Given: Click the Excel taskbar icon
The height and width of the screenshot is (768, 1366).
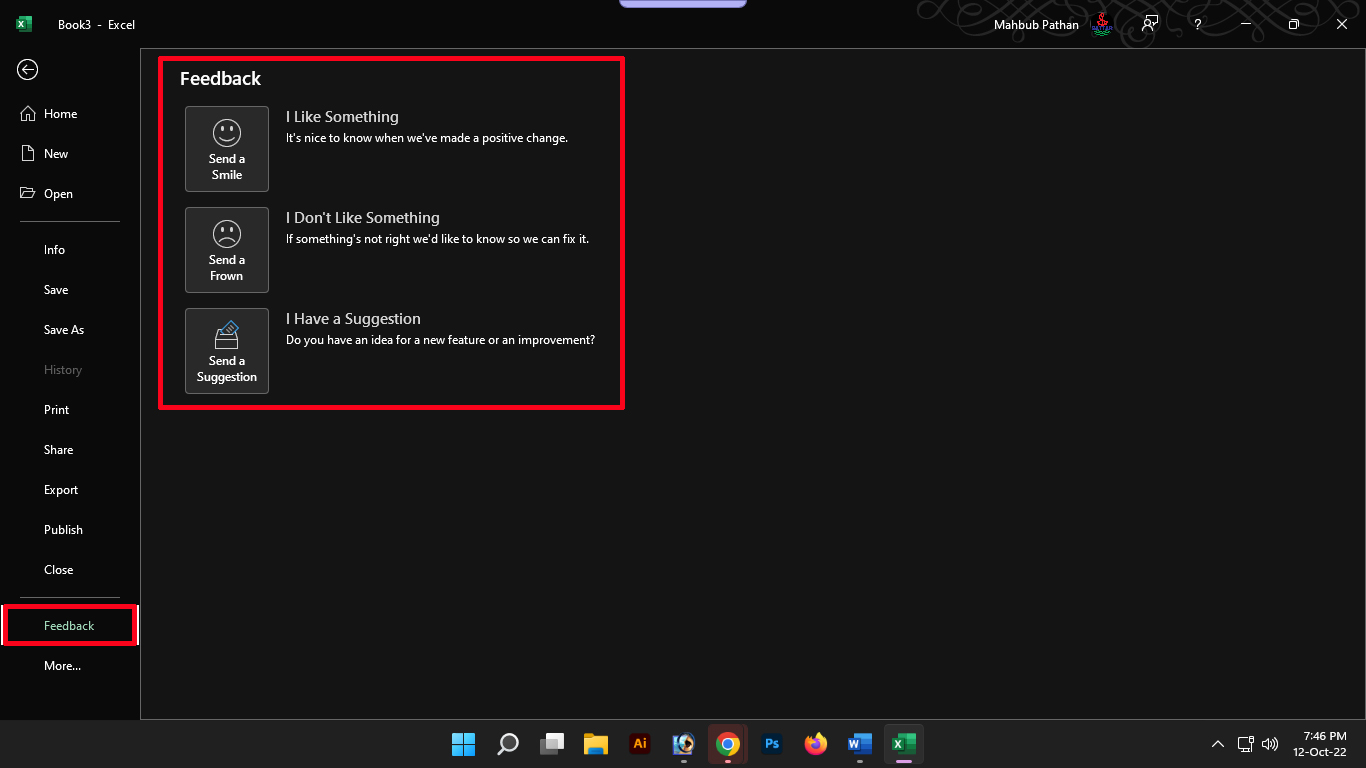Looking at the screenshot, I should 904,744.
